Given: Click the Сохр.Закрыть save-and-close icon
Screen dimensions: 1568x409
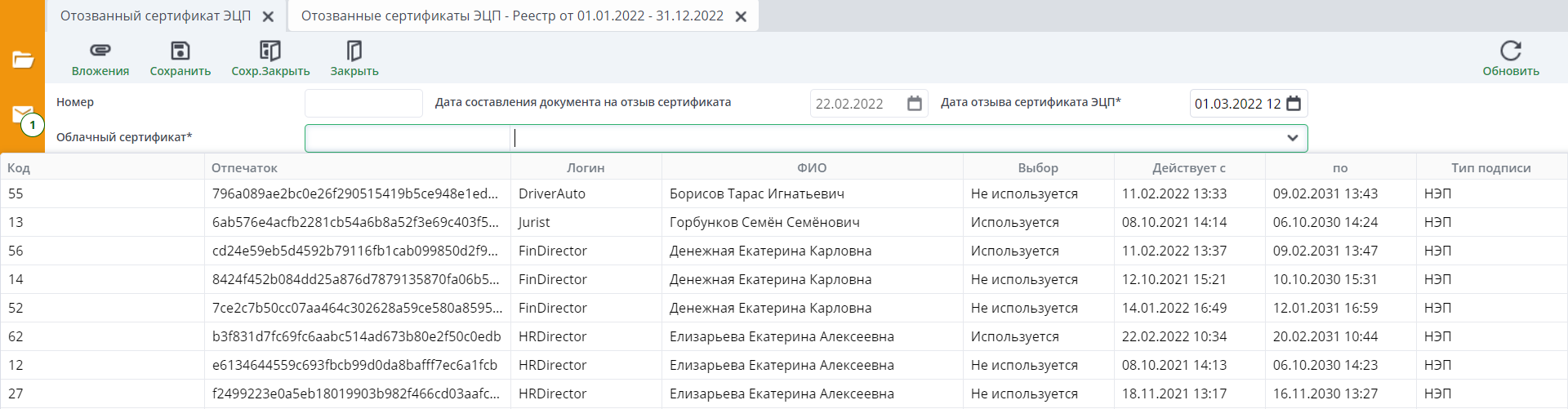Looking at the screenshot, I should tap(269, 51).
